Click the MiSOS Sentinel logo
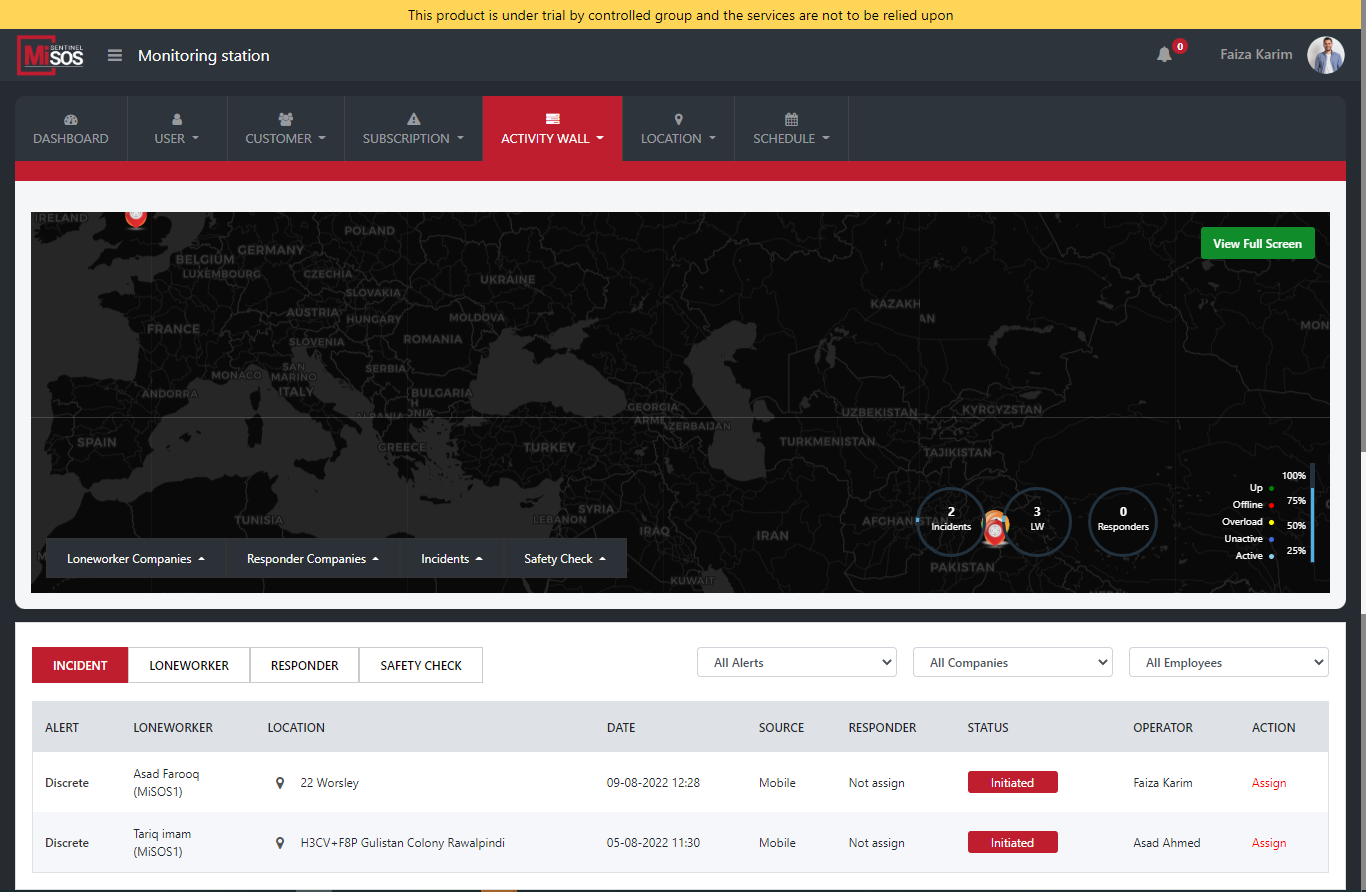The image size is (1368, 896). (51, 55)
